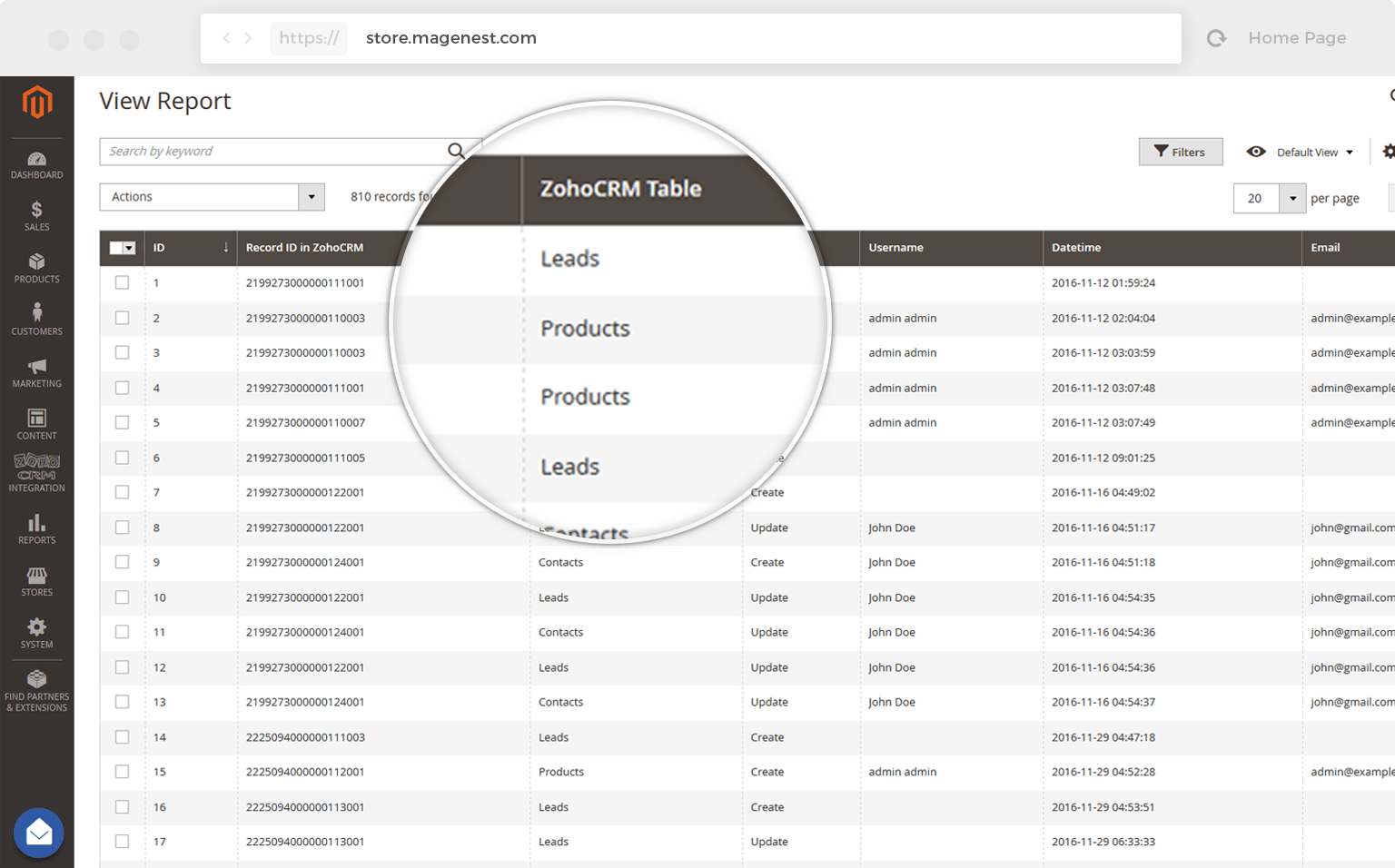
Task: Check the checkbox for row ID 13
Action: pyautogui.click(x=123, y=702)
